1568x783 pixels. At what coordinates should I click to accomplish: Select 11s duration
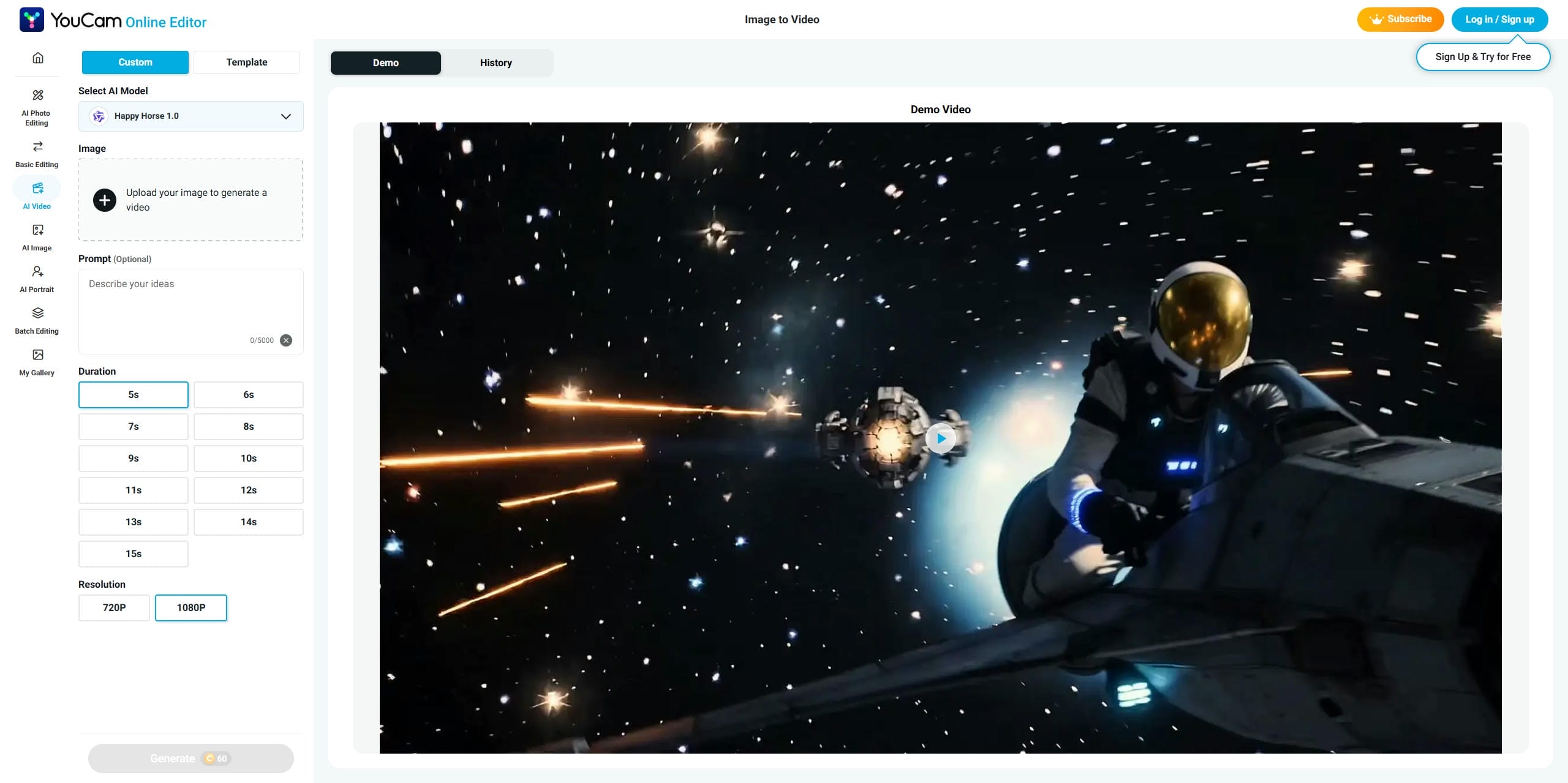tap(134, 490)
